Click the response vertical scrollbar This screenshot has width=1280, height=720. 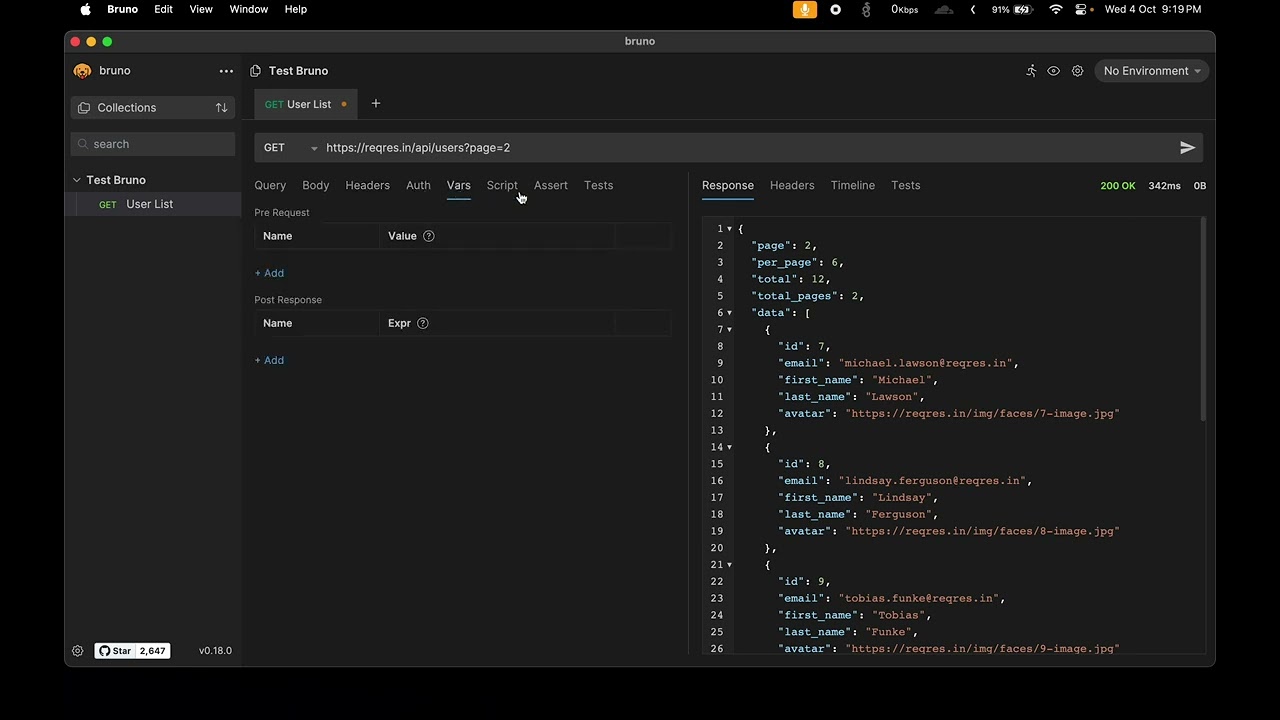coord(1202,320)
